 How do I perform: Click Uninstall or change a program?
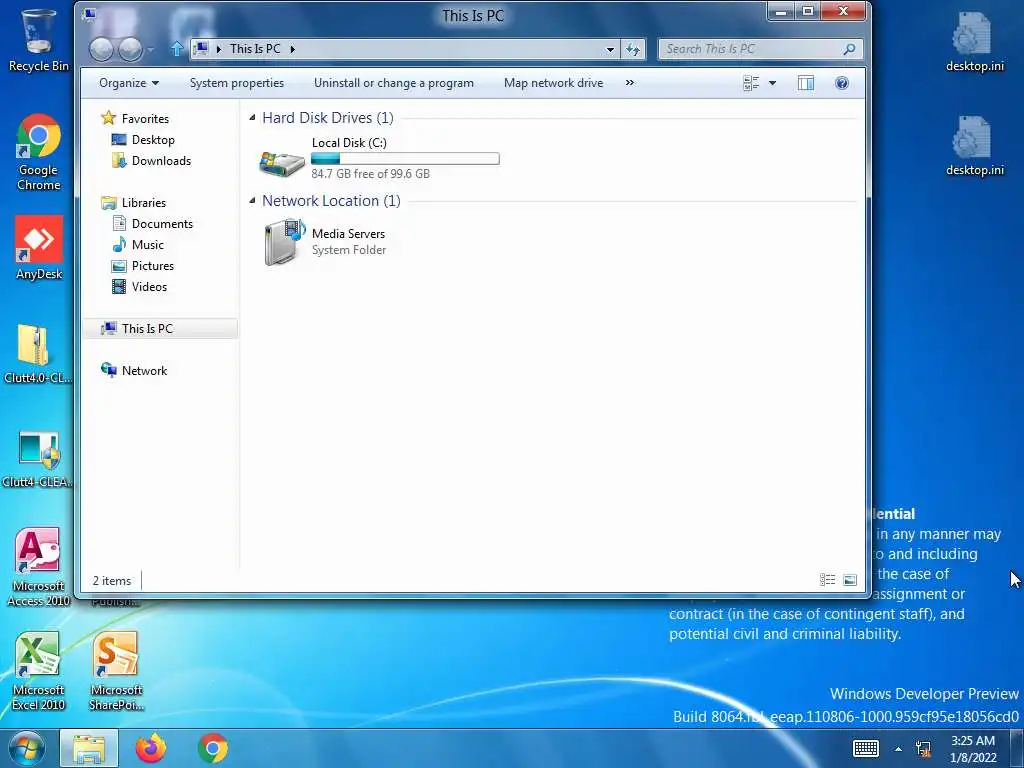point(394,83)
